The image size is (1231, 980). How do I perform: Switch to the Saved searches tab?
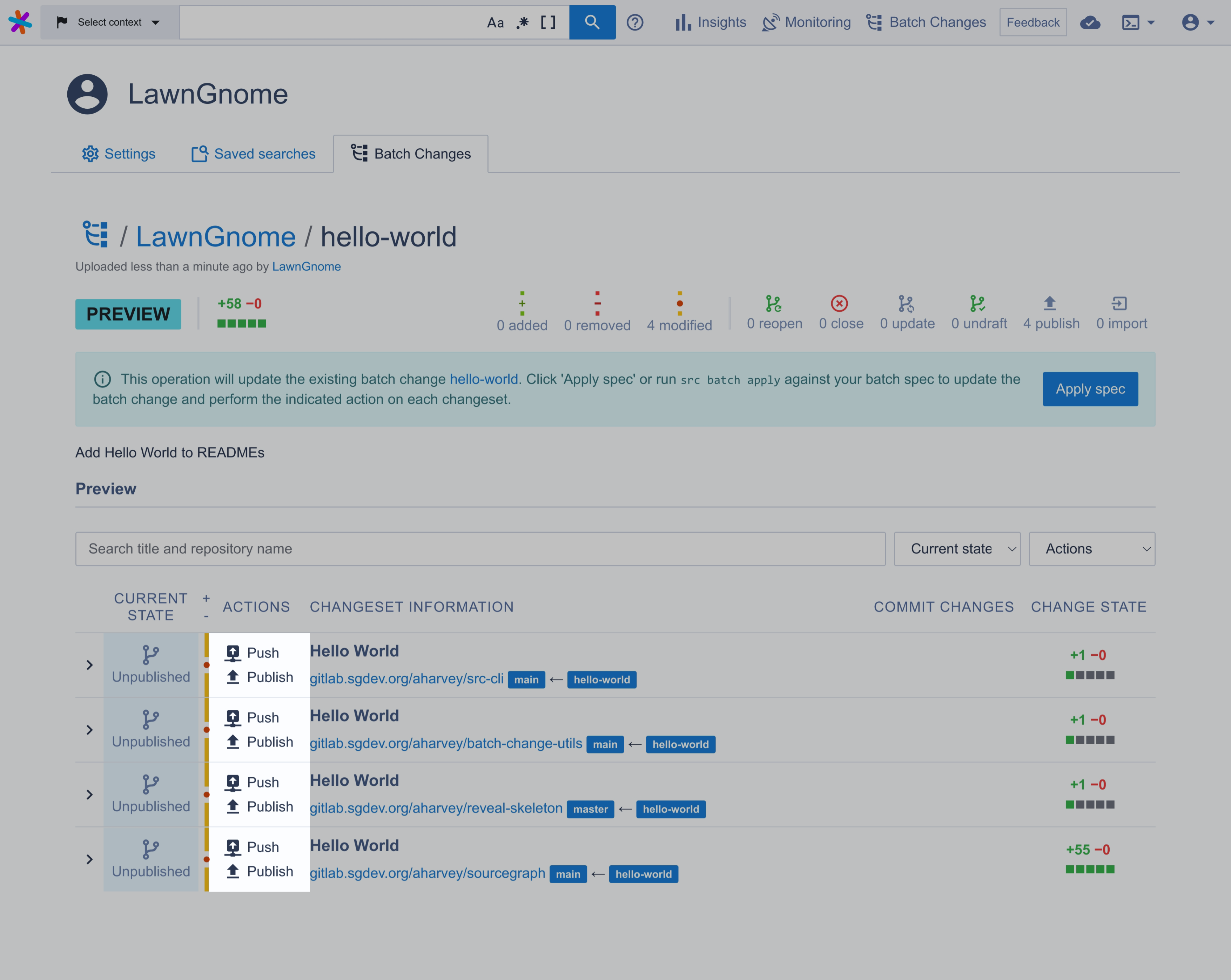(253, 154)
